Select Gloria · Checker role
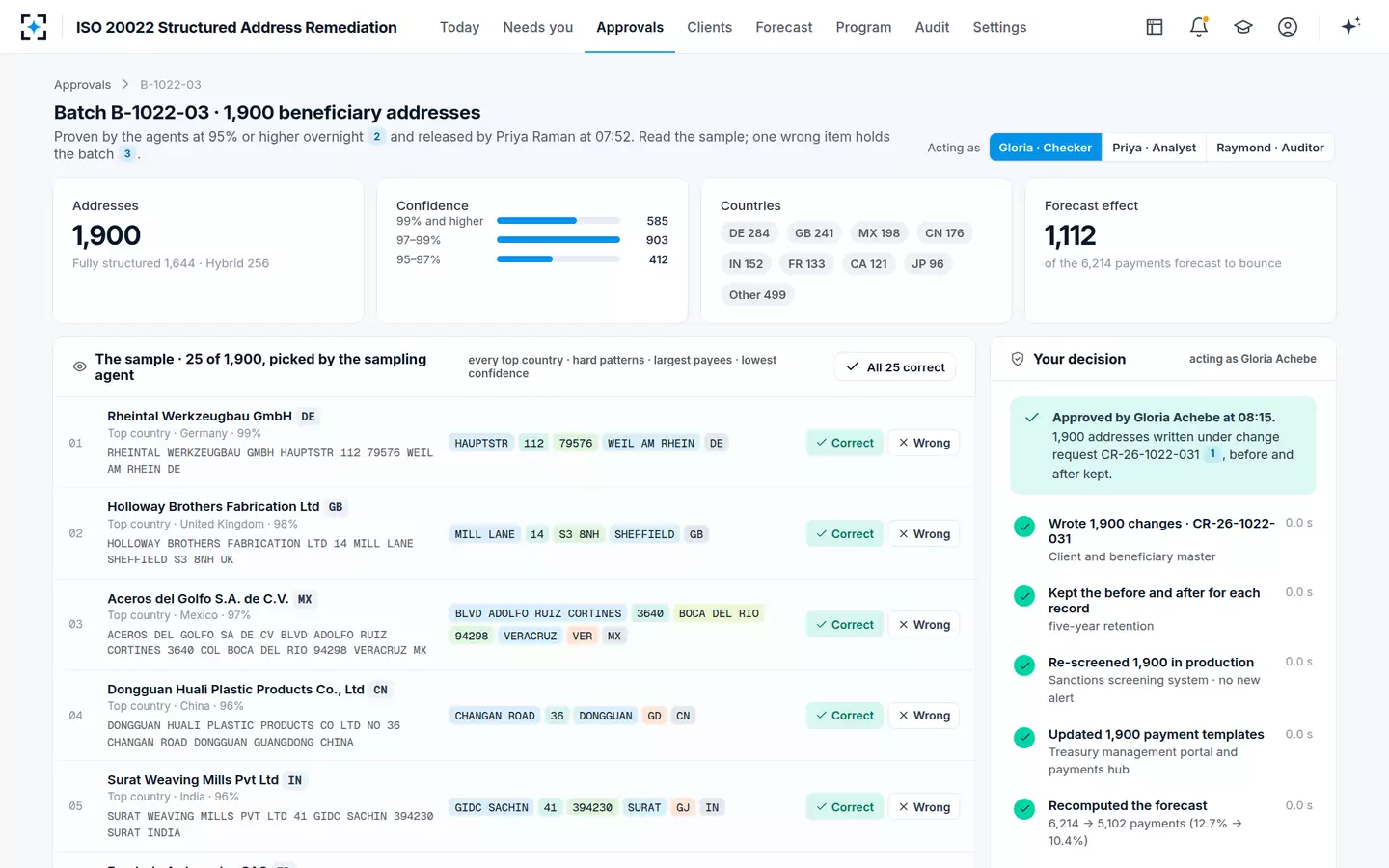Viewport: 1389px width, 868px height. point(1046,148)
